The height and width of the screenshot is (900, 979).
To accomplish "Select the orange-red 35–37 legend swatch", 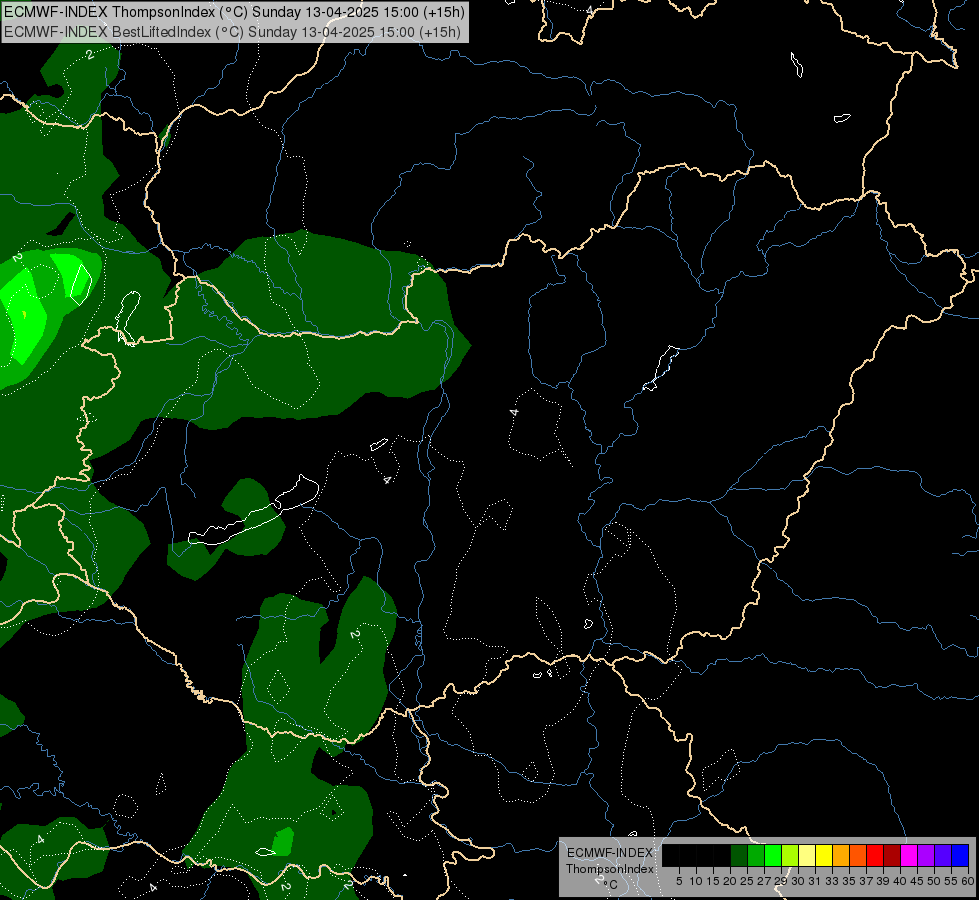I will (858, 855).
